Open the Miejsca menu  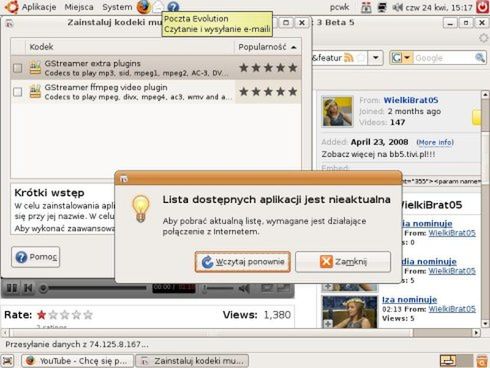pyautogui.click(x=79, y=7)
